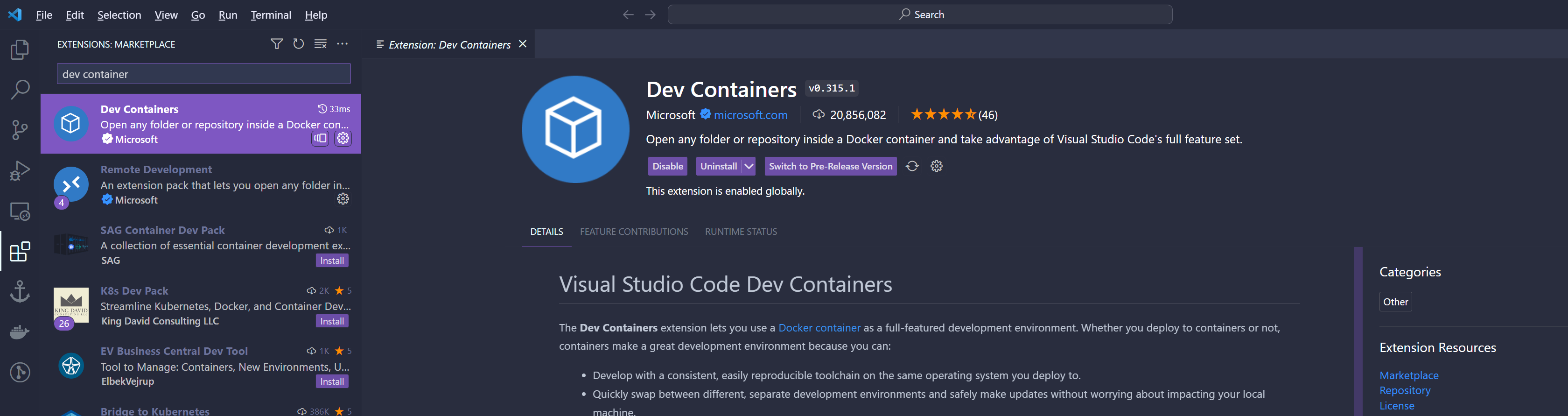Open Views and More Actions ellipsis
Image resolution: width=1568 pixels, height=416 pixels.
(x=343, y=44)
